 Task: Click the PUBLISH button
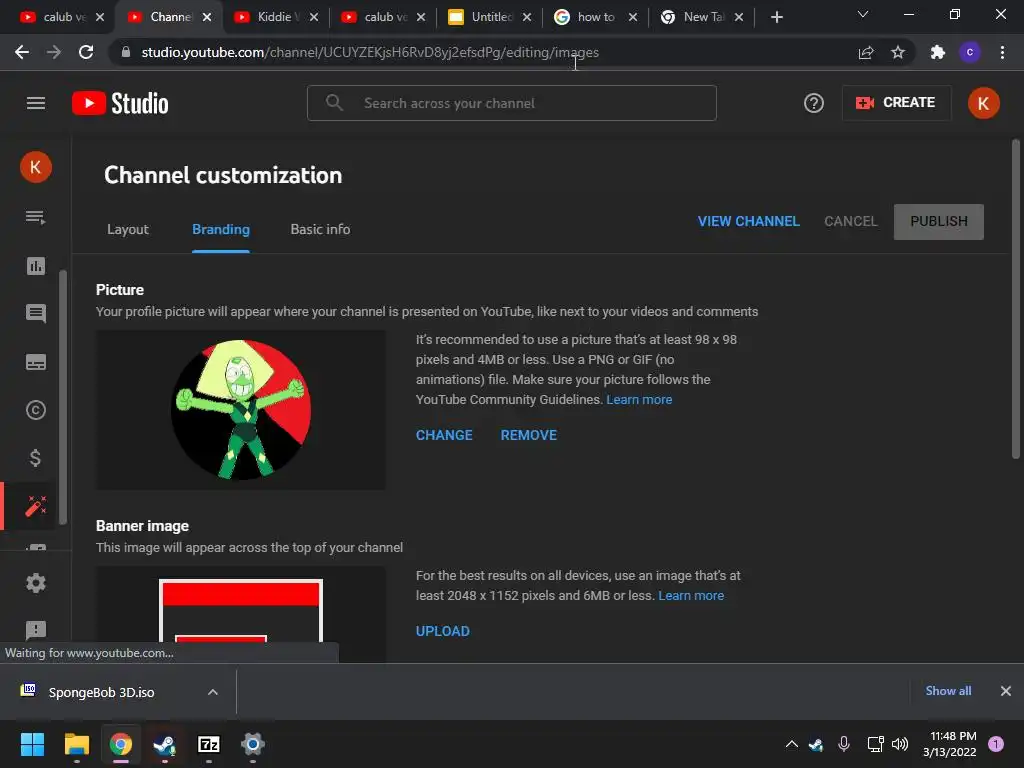click(x=938, y=221)
